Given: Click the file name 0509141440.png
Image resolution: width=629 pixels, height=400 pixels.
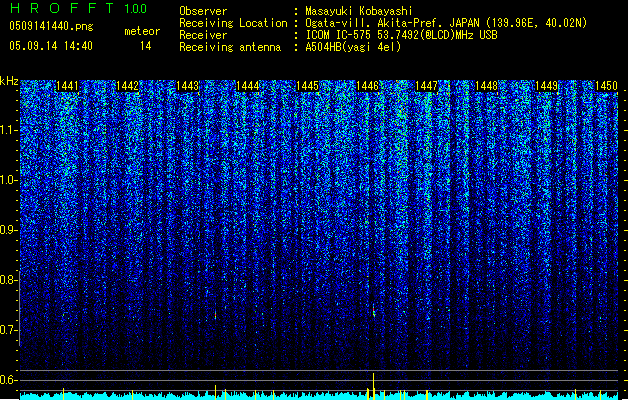Looking at the screenshot, I should tap(51, 27).
